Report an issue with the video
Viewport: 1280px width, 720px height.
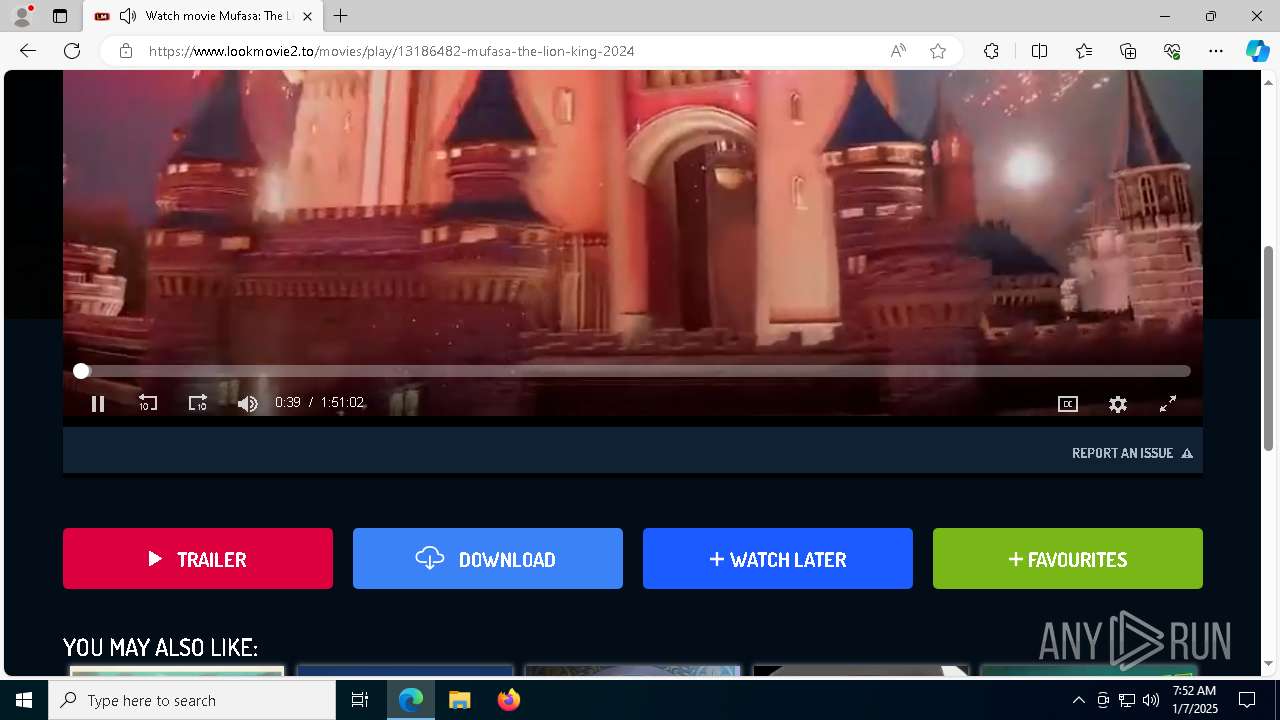click(x=1132, y=453)
